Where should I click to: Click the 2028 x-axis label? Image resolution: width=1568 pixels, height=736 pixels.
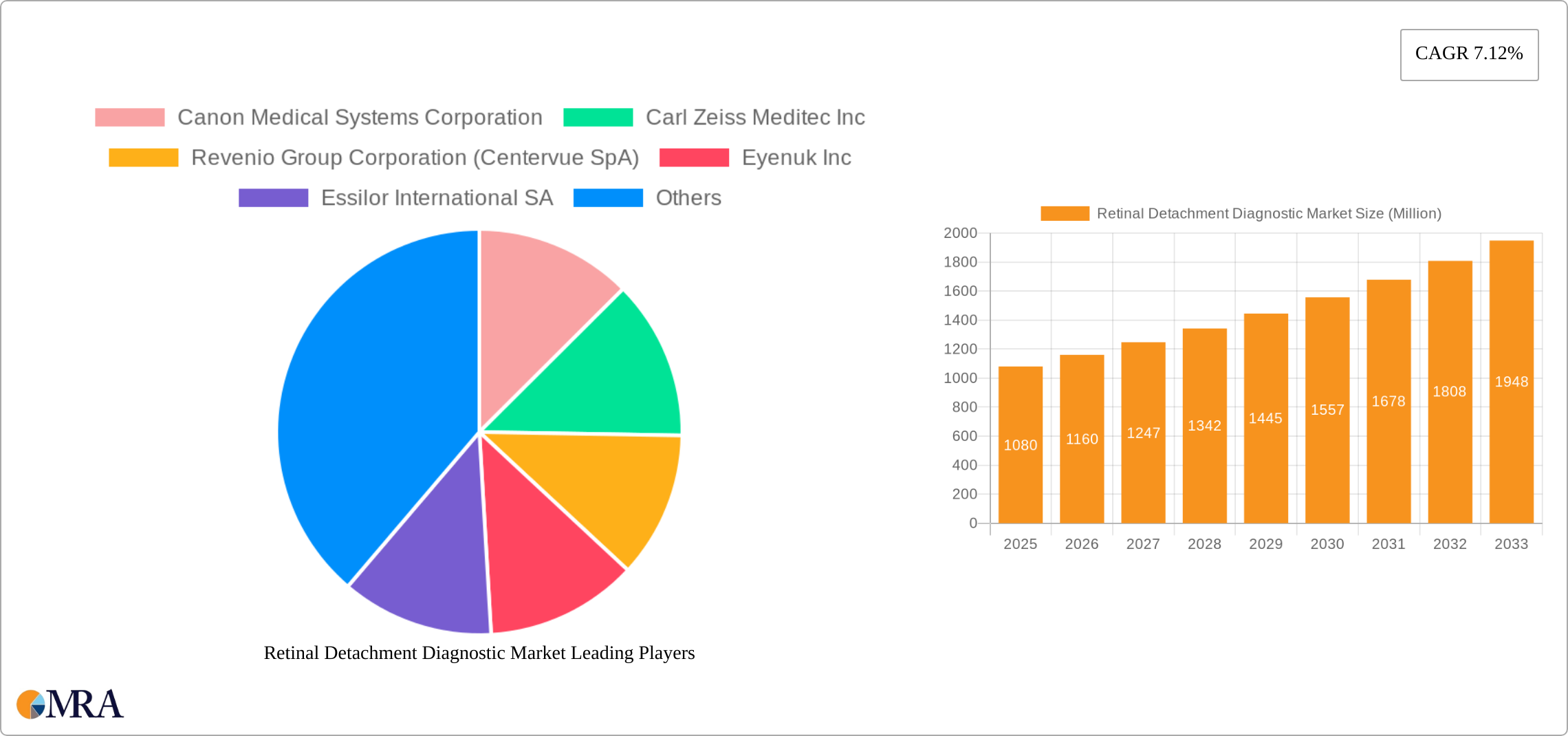click(1205, 544)
